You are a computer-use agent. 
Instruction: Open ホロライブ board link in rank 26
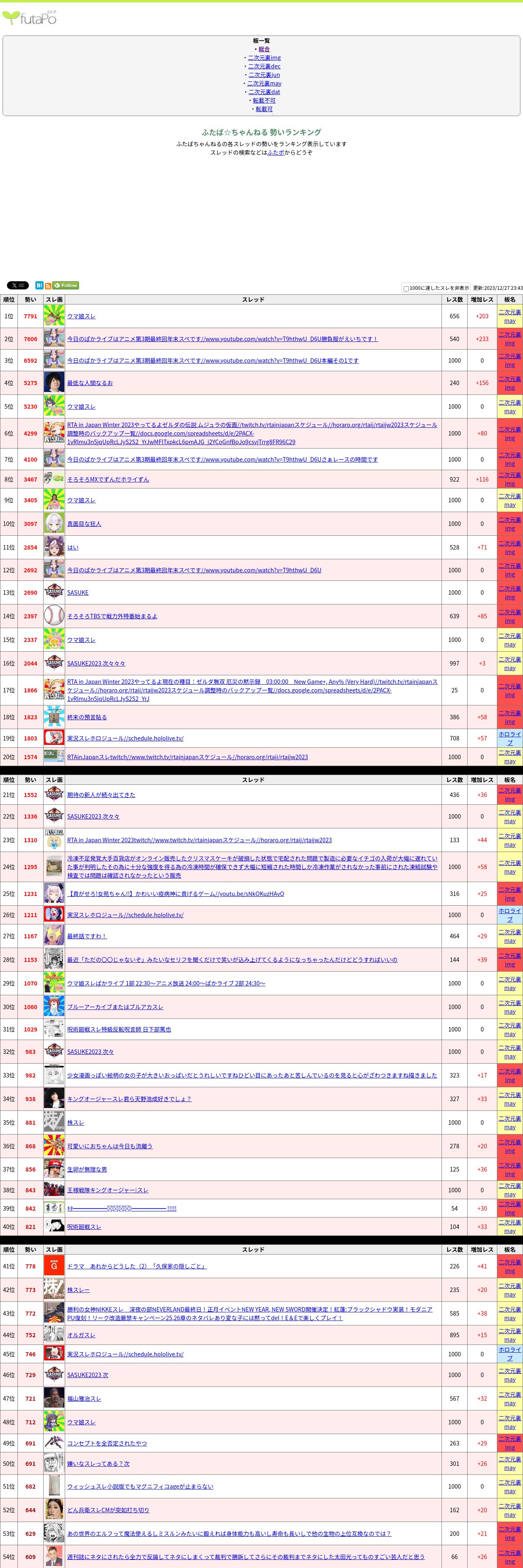pyautogui.click(x=510, y=915)
